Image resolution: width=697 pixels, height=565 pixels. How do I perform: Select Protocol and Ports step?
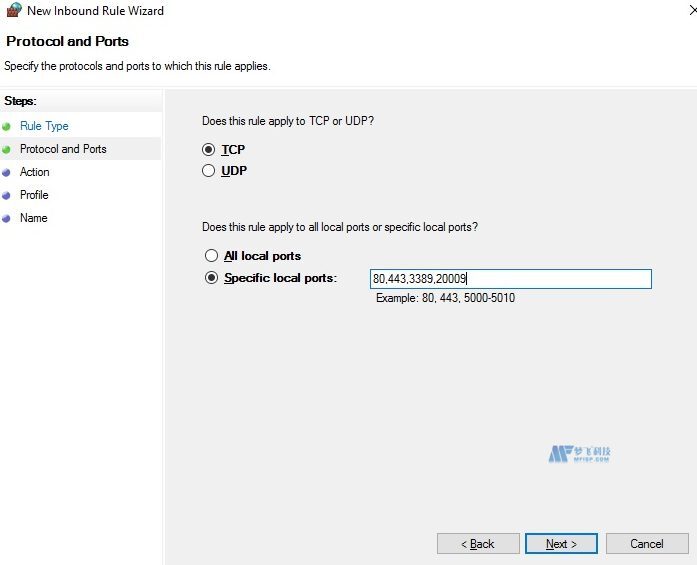[x=63, y=149]
